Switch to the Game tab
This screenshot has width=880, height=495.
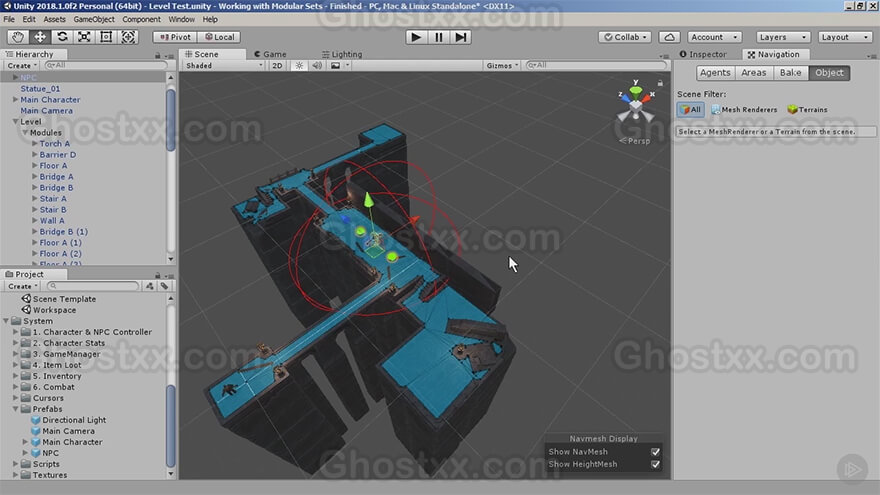(270, 54)
